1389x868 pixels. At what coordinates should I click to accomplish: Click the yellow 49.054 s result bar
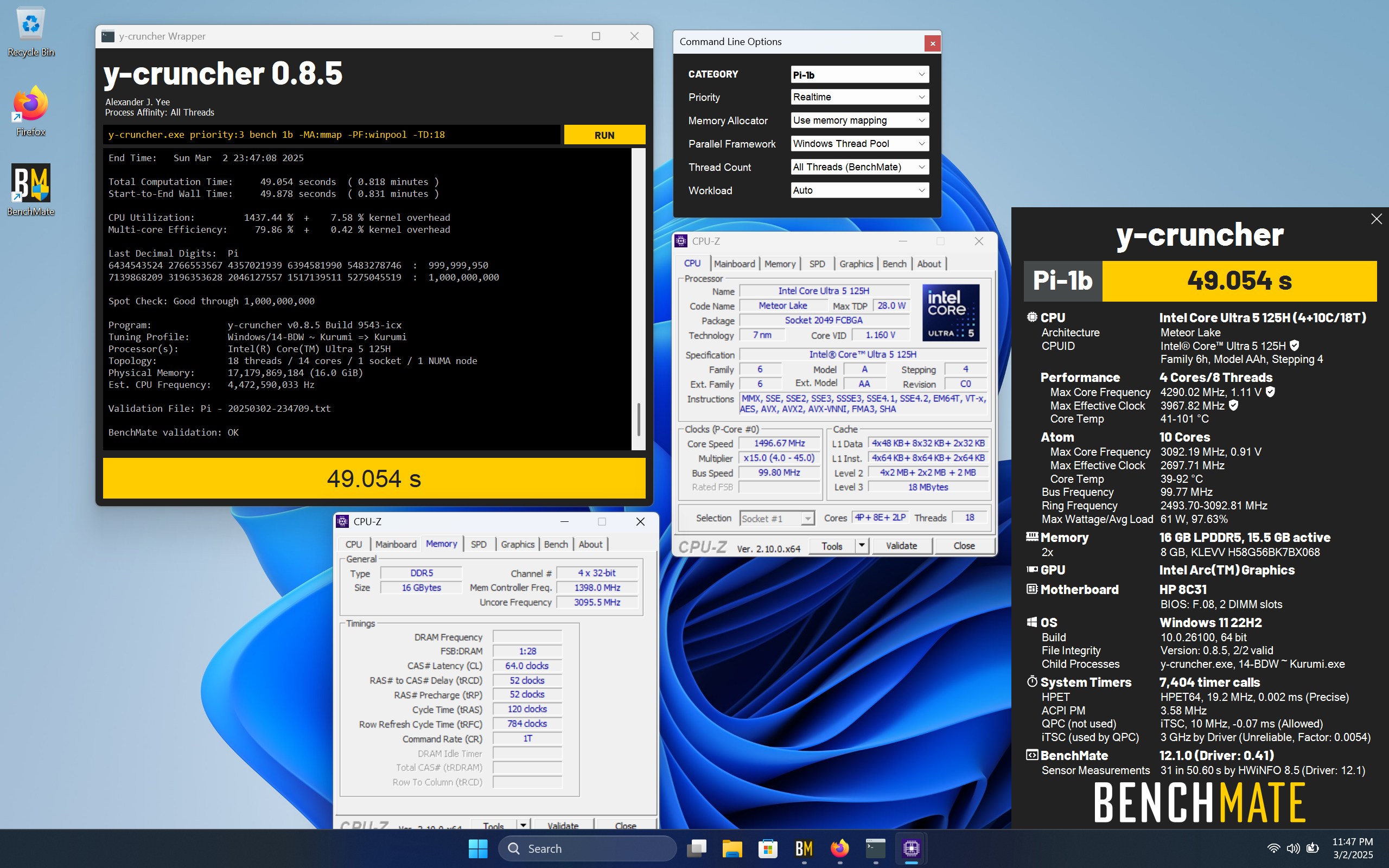pos(374,478)
